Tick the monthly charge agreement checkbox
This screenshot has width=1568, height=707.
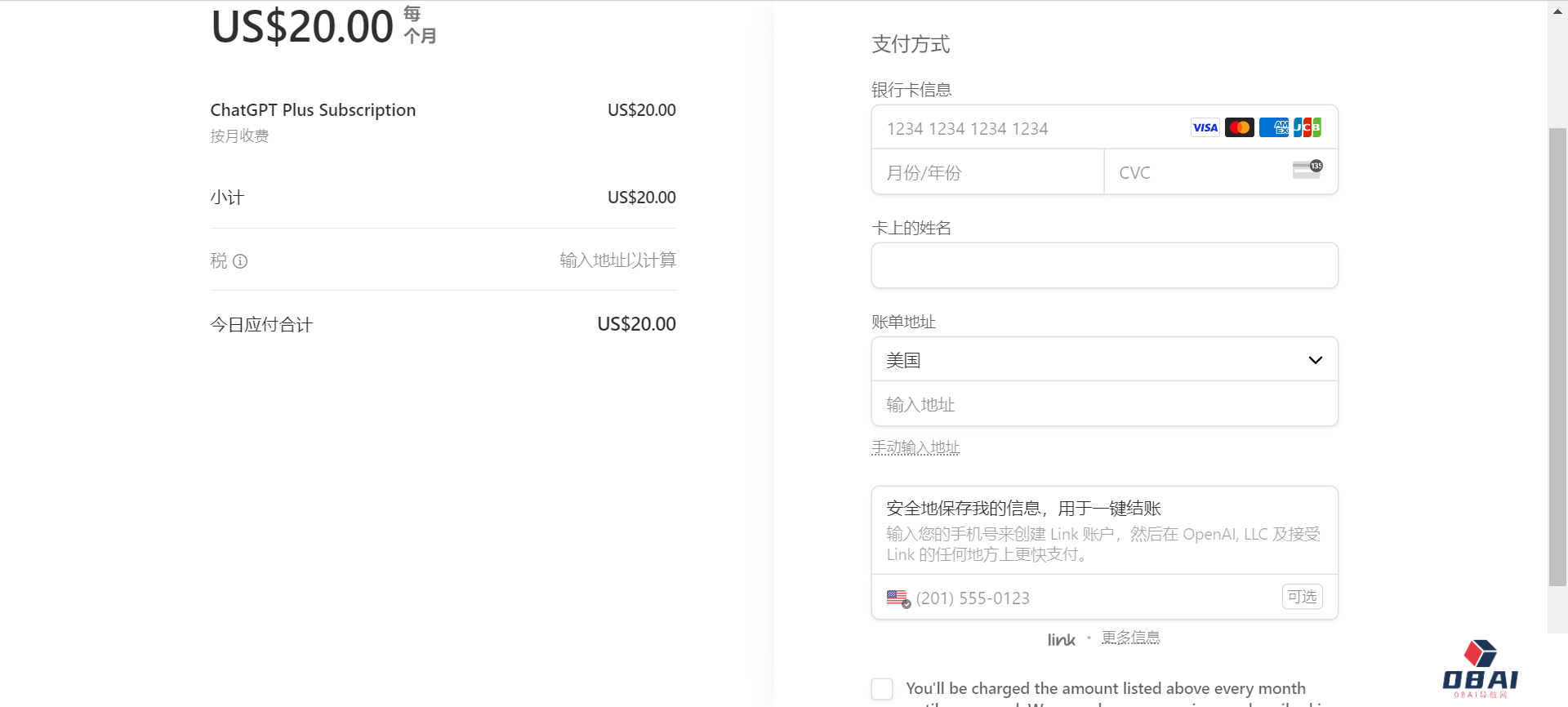coord(882,688)
